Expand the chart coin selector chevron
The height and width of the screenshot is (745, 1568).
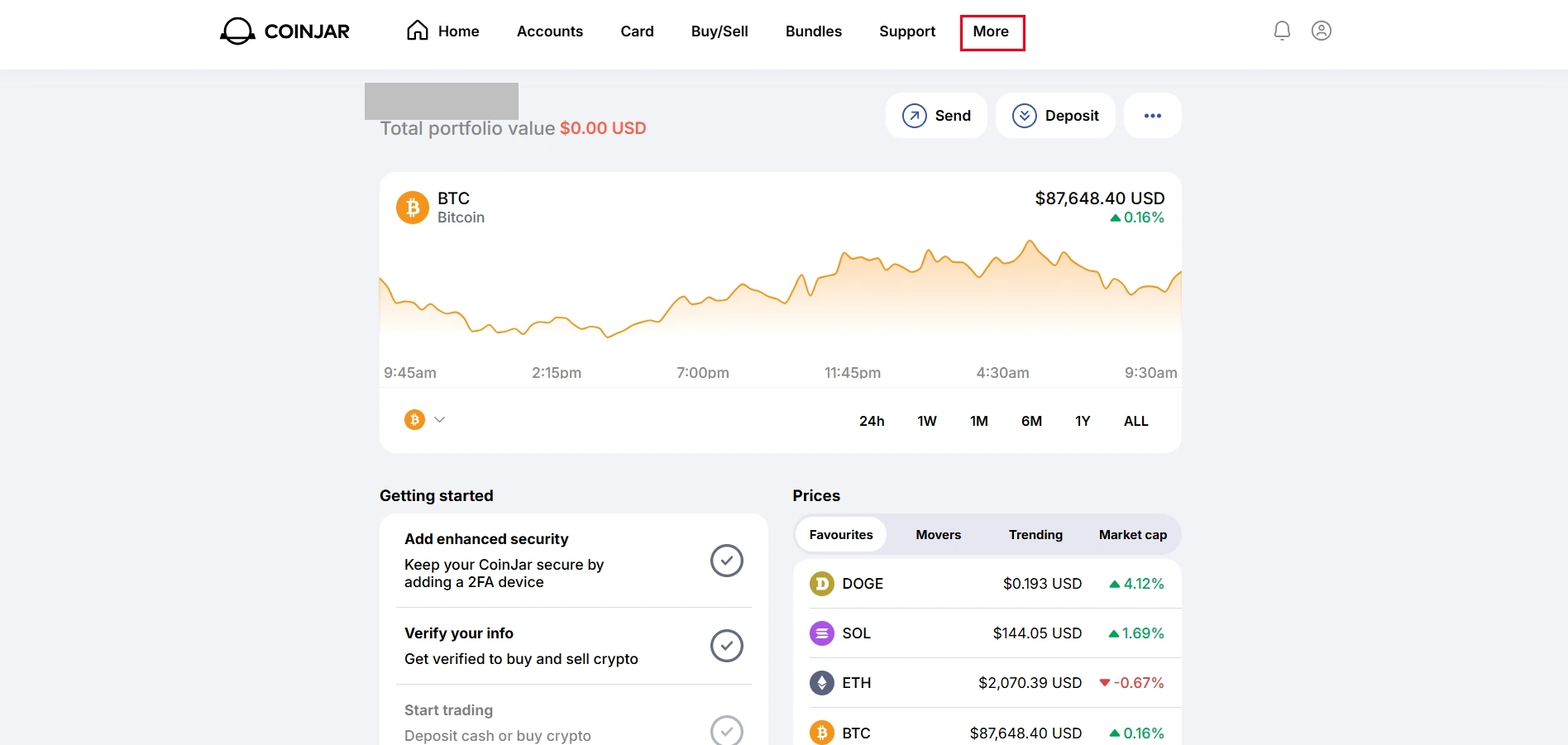(x=440, y=419)
